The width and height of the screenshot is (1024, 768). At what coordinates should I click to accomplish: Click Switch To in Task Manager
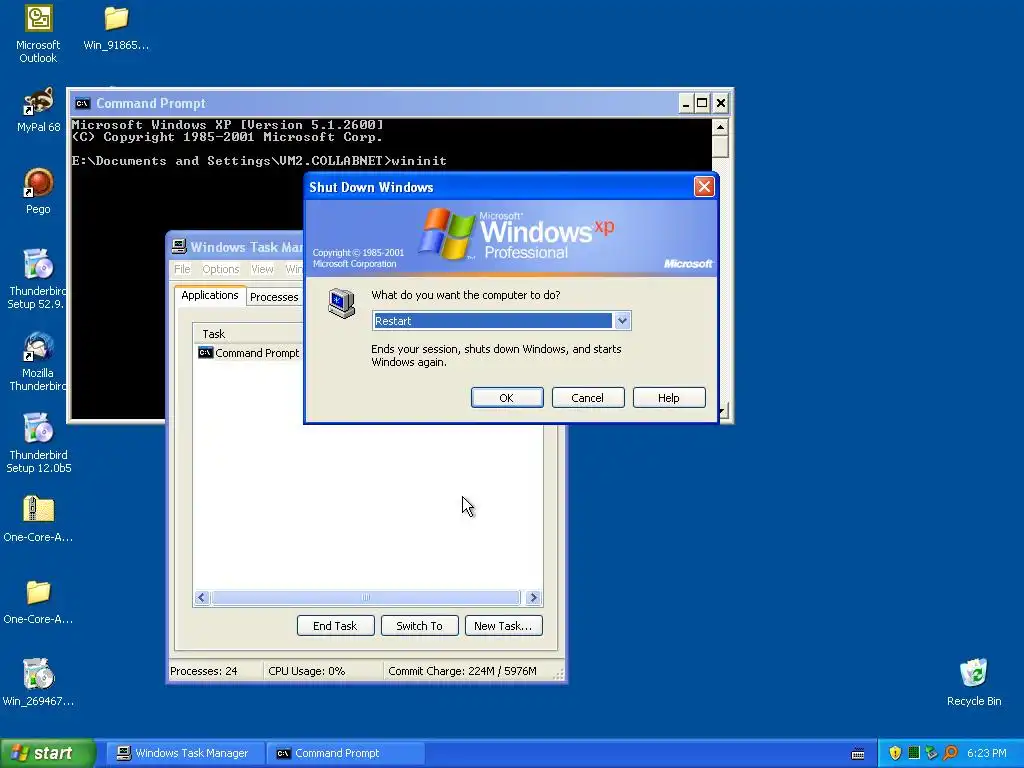click(x=419, y=626)
